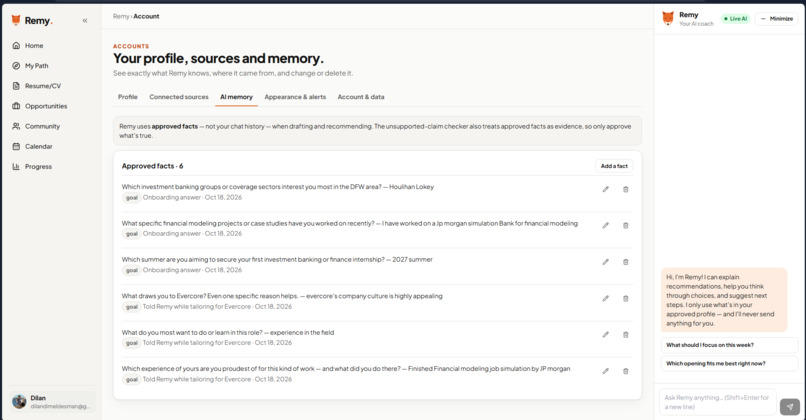806x420 pixels.
Task: Edit the Houlihan Lokey fact
Action: pyautogui.click(x=606, y=189)
